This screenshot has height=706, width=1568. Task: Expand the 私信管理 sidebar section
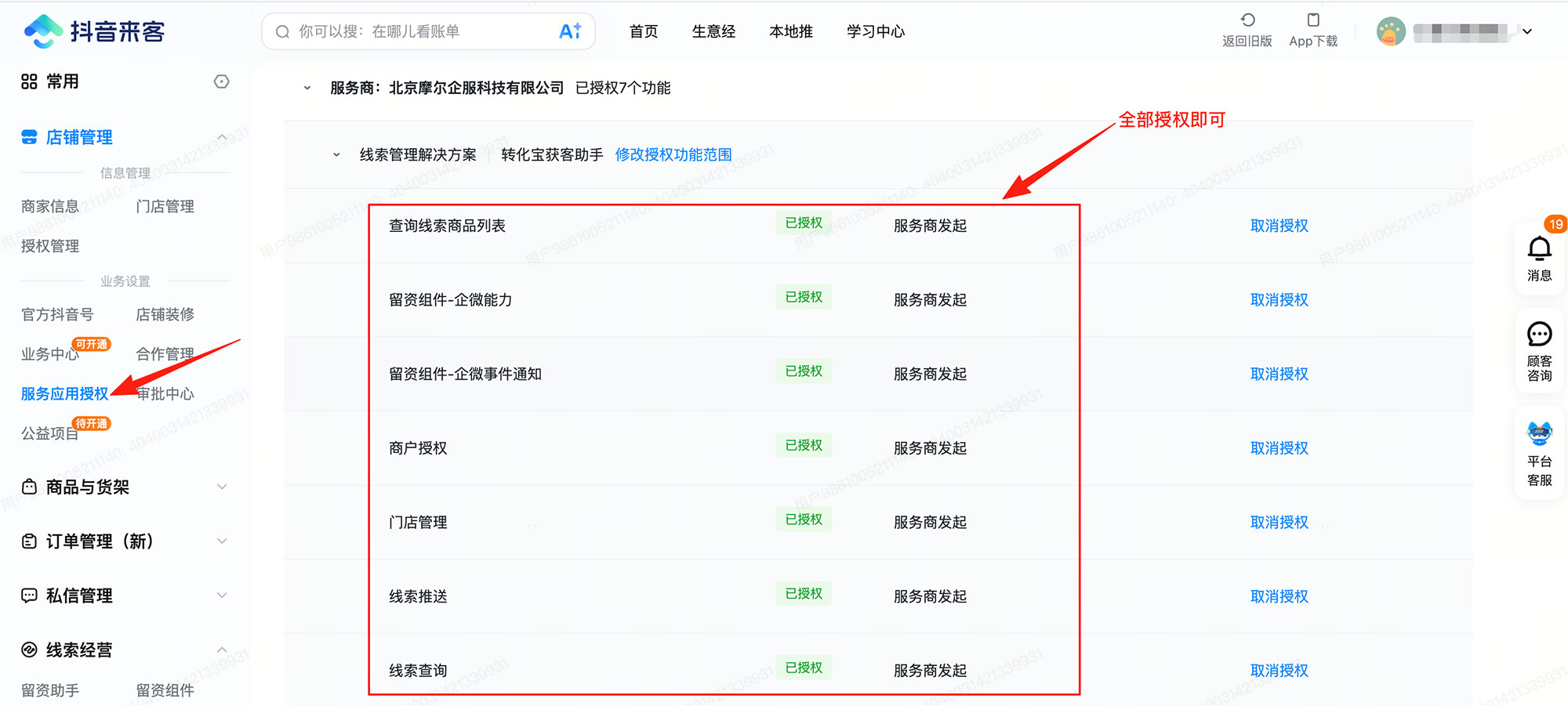point(222,596)
